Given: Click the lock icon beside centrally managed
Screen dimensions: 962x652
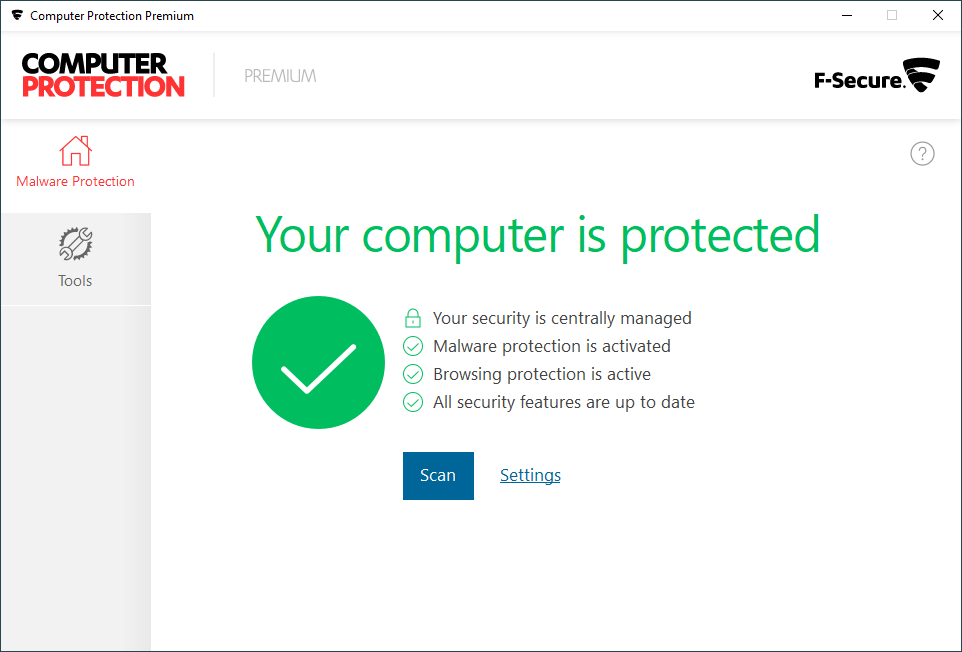Looking at the screenshot, I should pyautogui.click(x=413, y=318).
